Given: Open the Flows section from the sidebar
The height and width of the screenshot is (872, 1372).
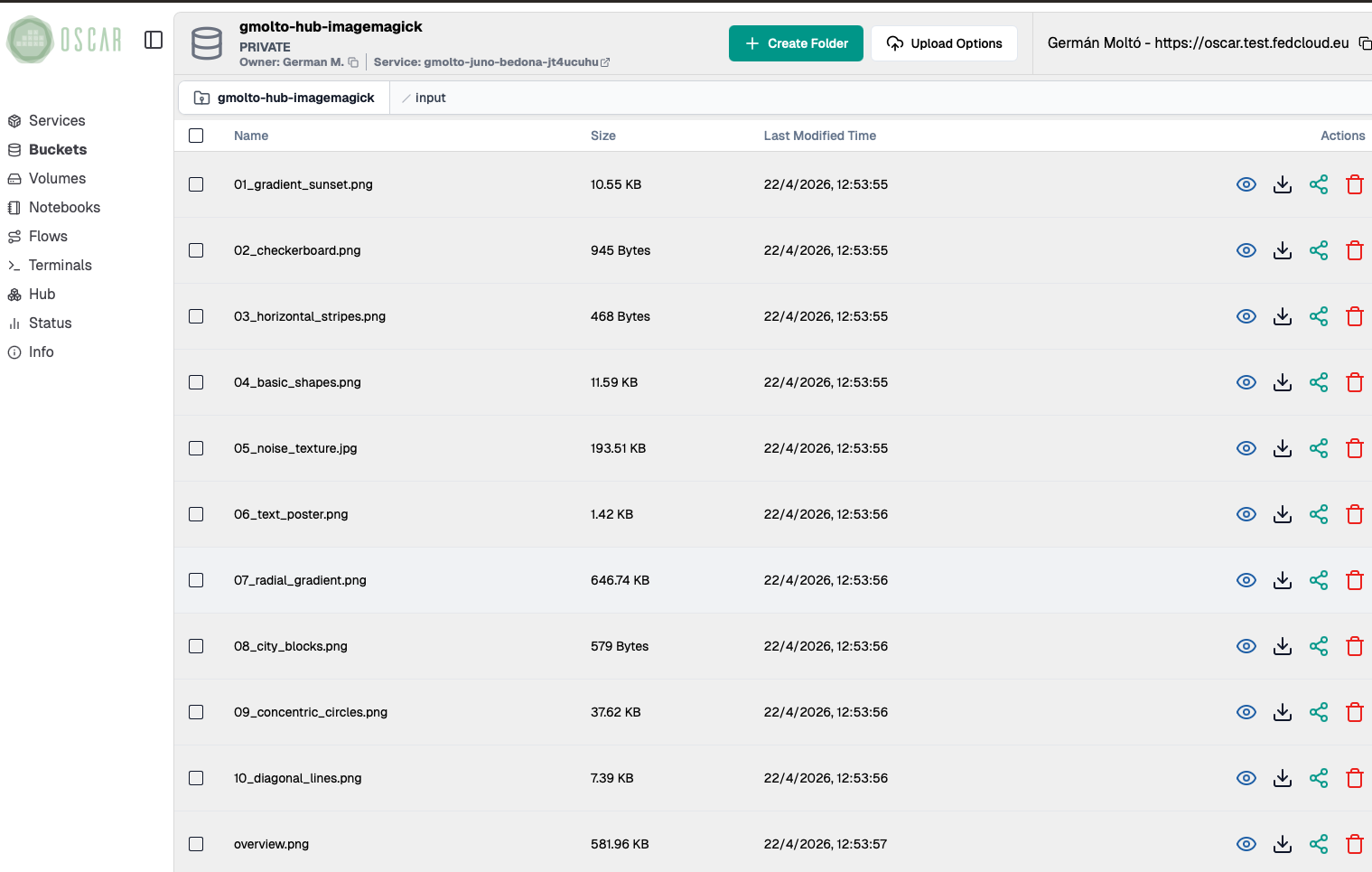Looking at the screenshot, I should tap(49, 236).
